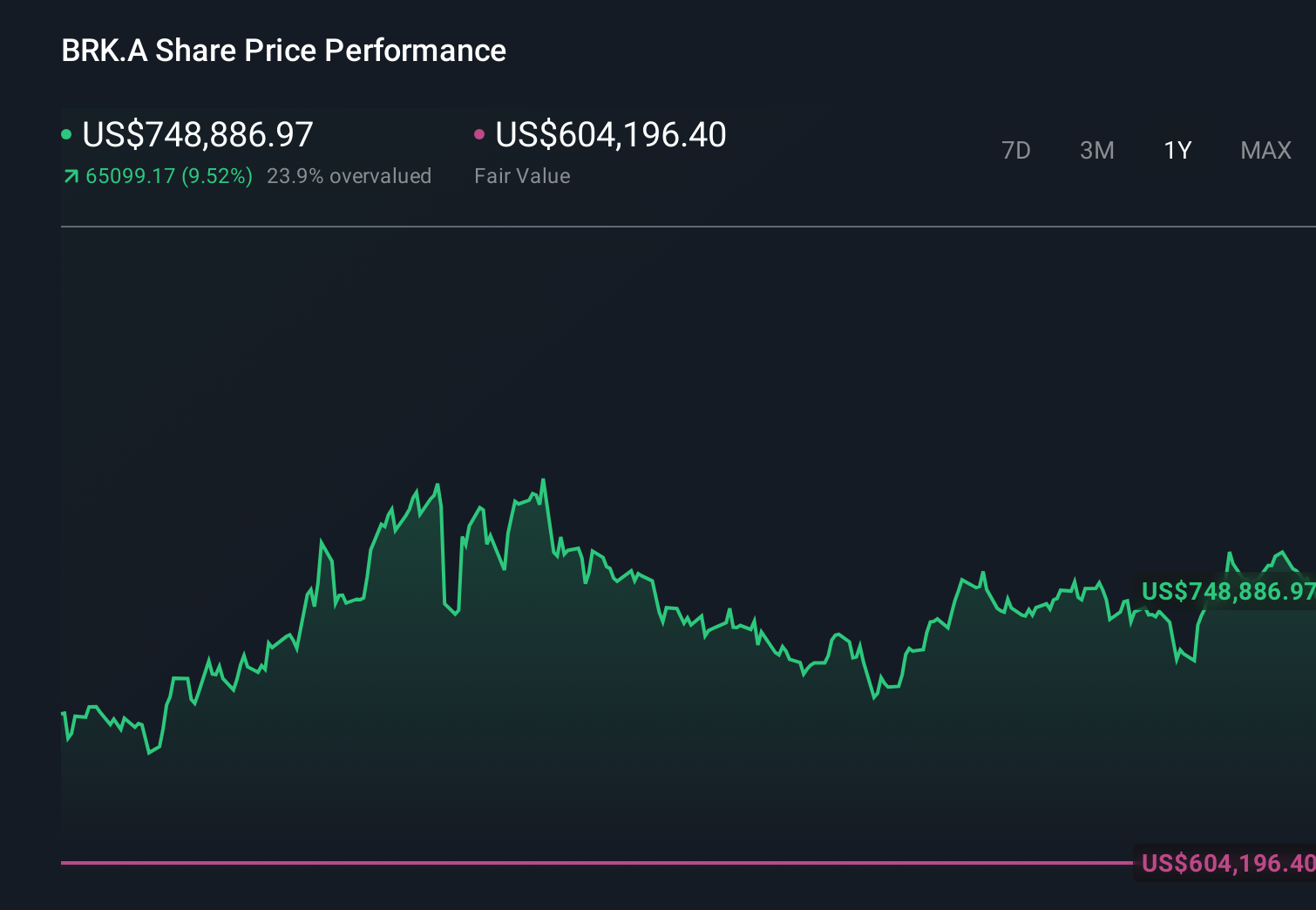Toggle the Fair Value series visibility
This screenshot has height=910, width=1316.
[480, 133]
